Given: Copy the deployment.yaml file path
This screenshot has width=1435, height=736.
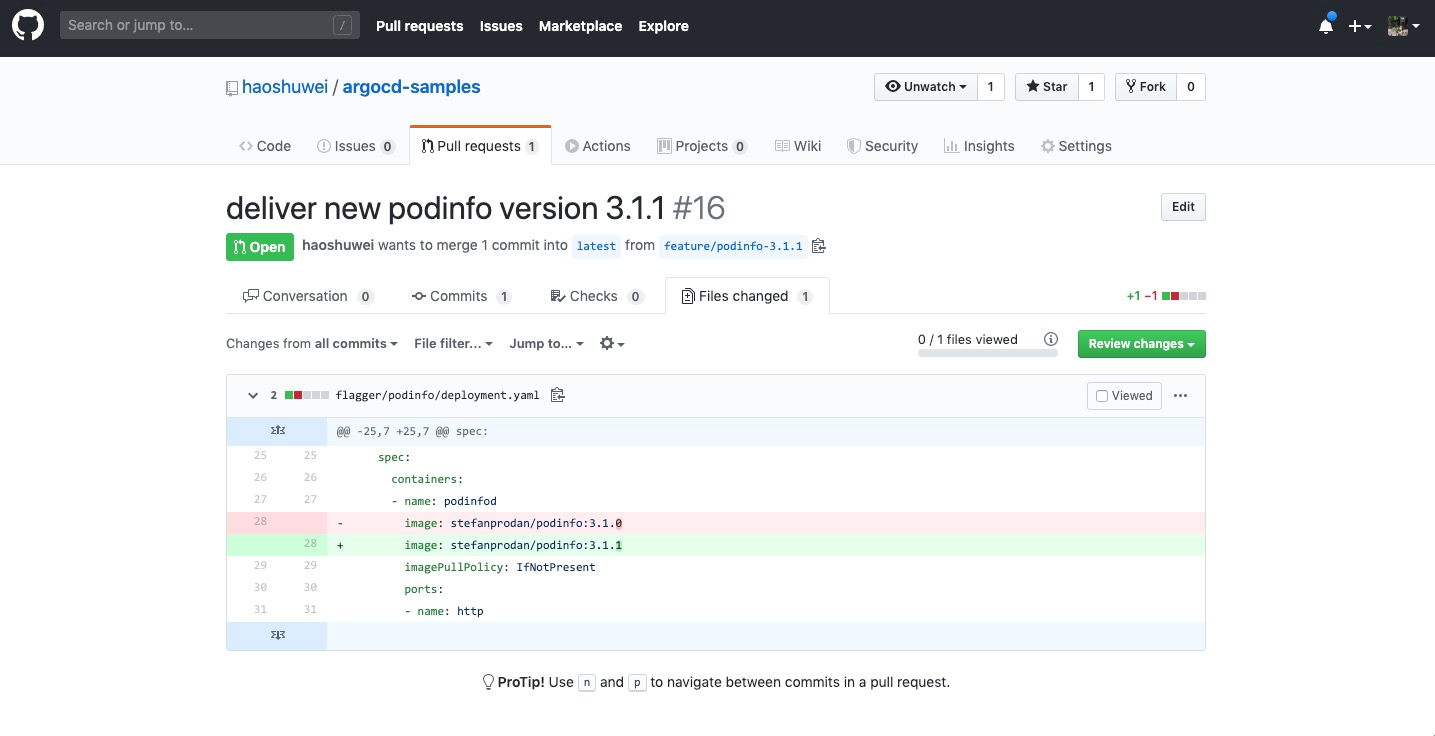Looking at the screenshot, I should [558, 395].
